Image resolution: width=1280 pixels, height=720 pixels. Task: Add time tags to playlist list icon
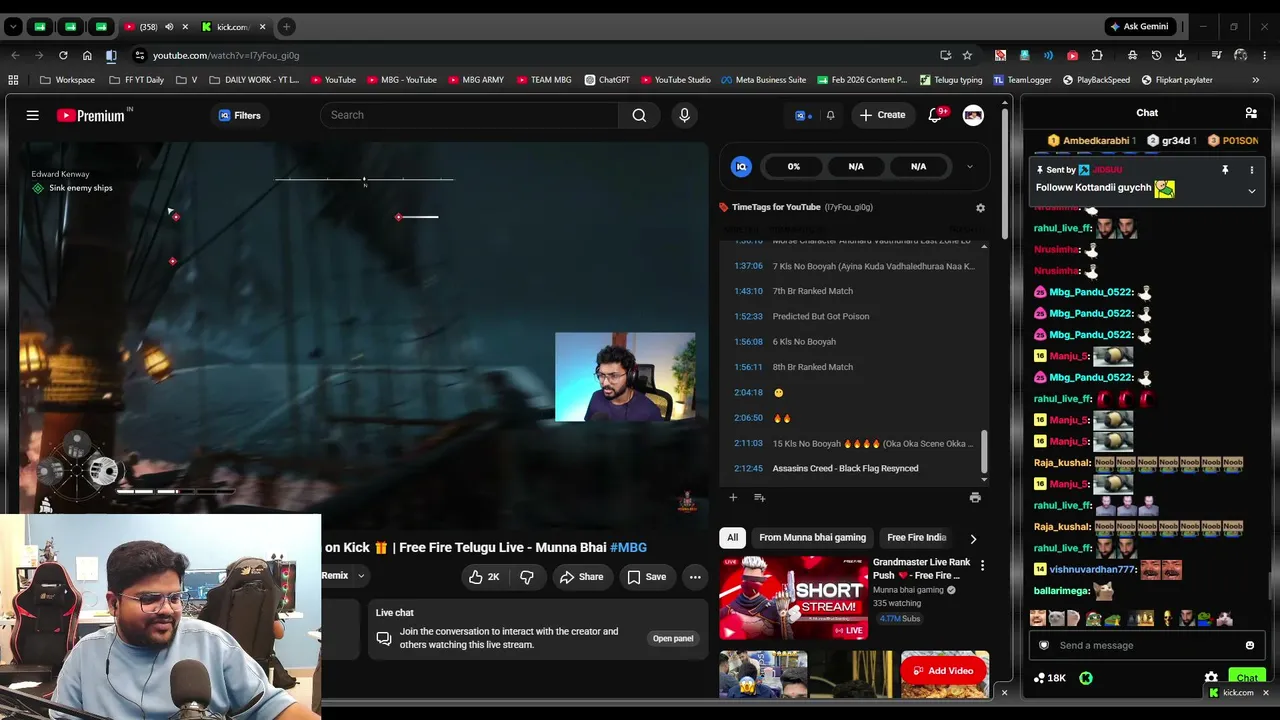(759, 497)
